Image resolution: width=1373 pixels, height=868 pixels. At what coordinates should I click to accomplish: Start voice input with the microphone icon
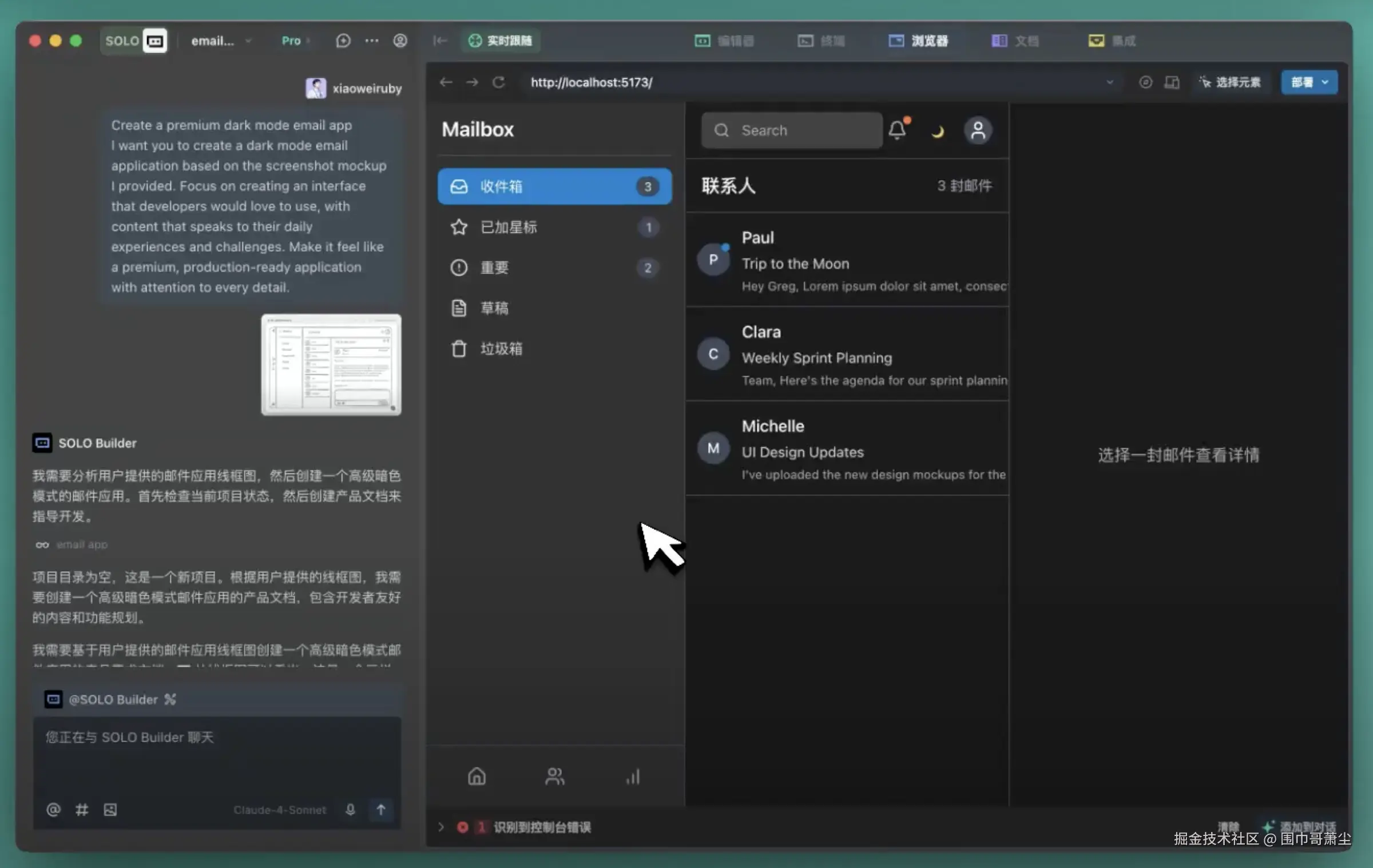[351, 810]
